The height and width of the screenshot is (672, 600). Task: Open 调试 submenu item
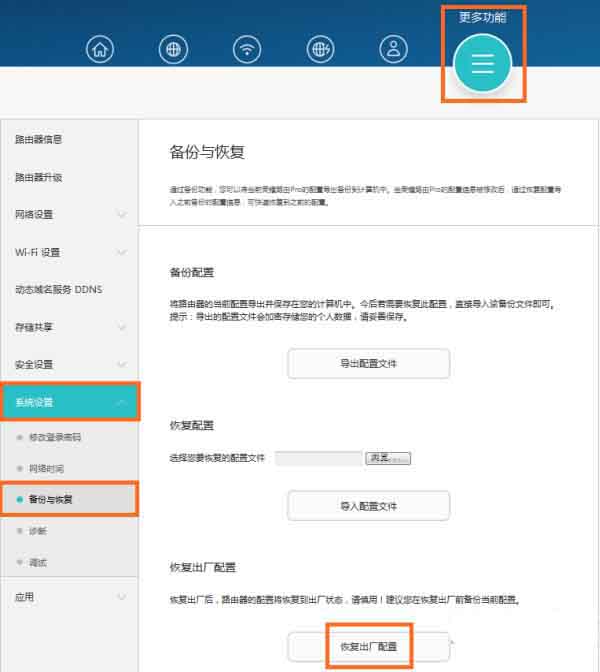[38, 562]
